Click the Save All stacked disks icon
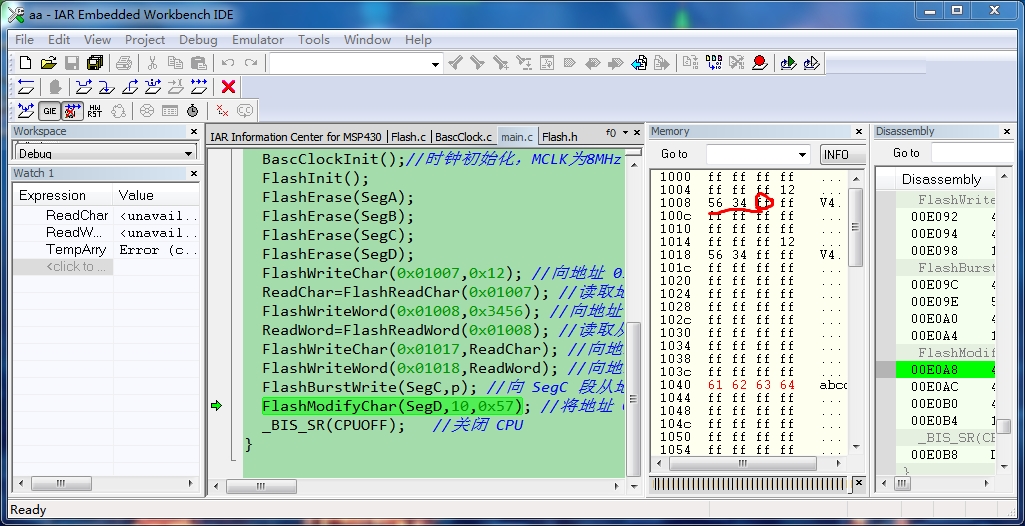 pyautogui.click(x=95, y=63)
